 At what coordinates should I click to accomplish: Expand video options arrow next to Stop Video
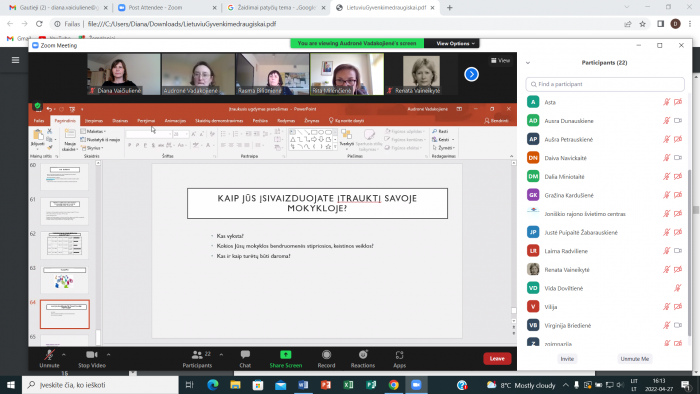[108, 355]
